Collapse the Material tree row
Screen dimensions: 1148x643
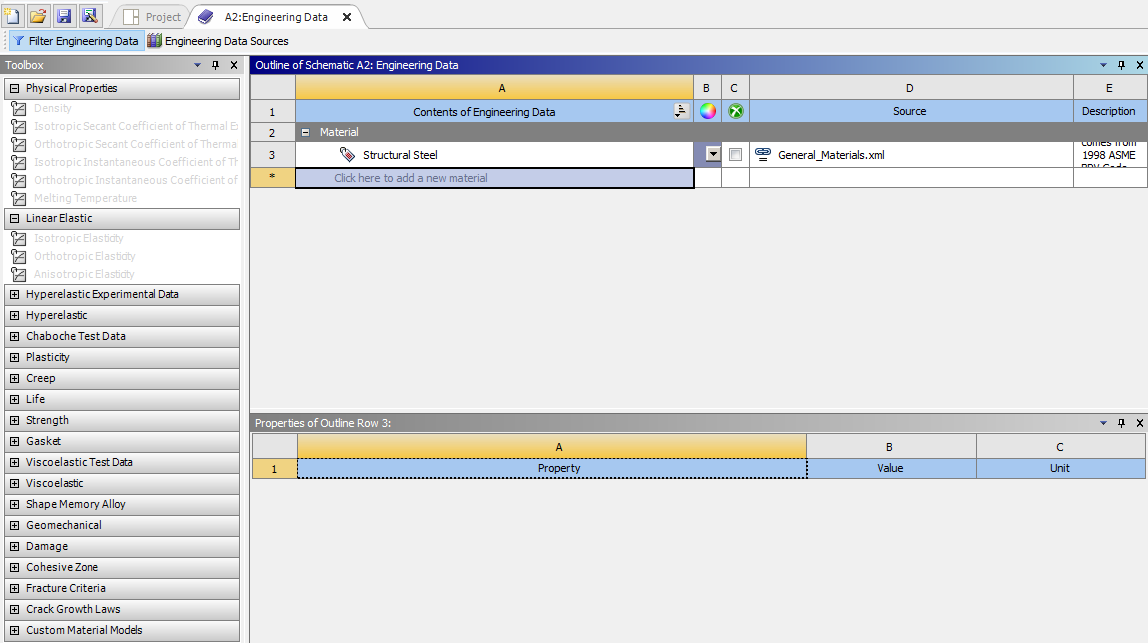(305, 133)
